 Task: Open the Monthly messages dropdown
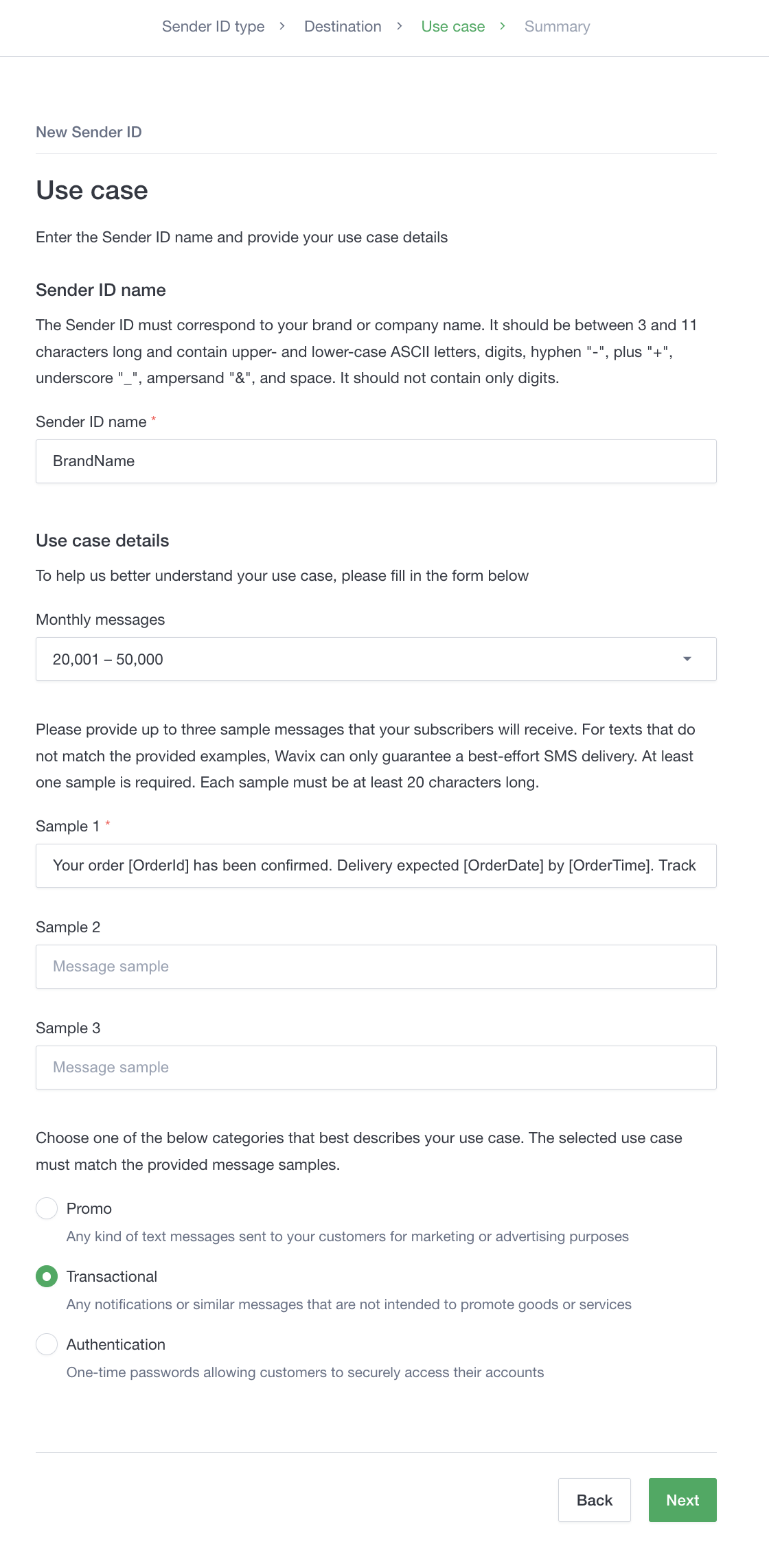[376, 659]
